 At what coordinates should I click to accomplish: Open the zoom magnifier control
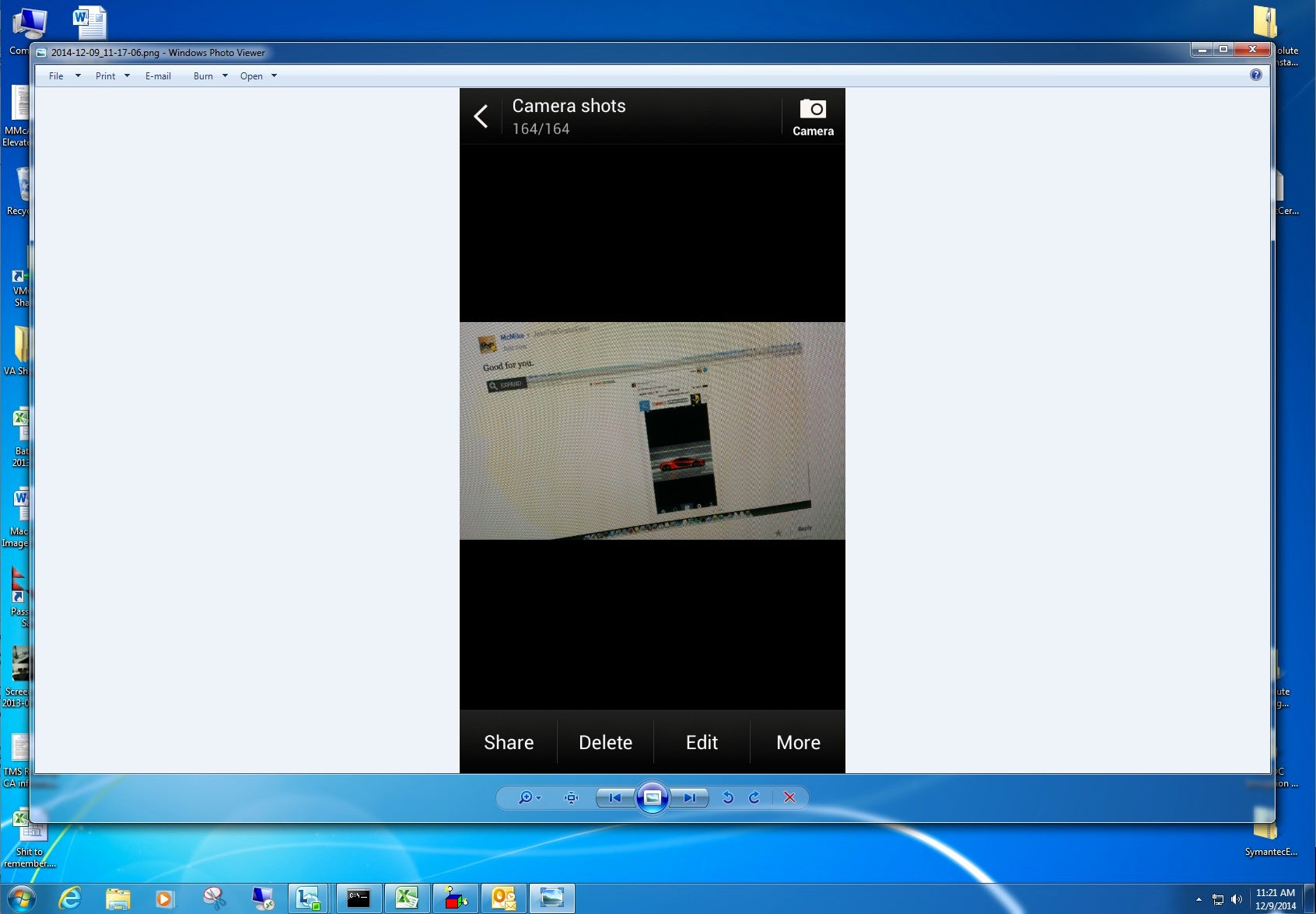click(x=529, y=797)
